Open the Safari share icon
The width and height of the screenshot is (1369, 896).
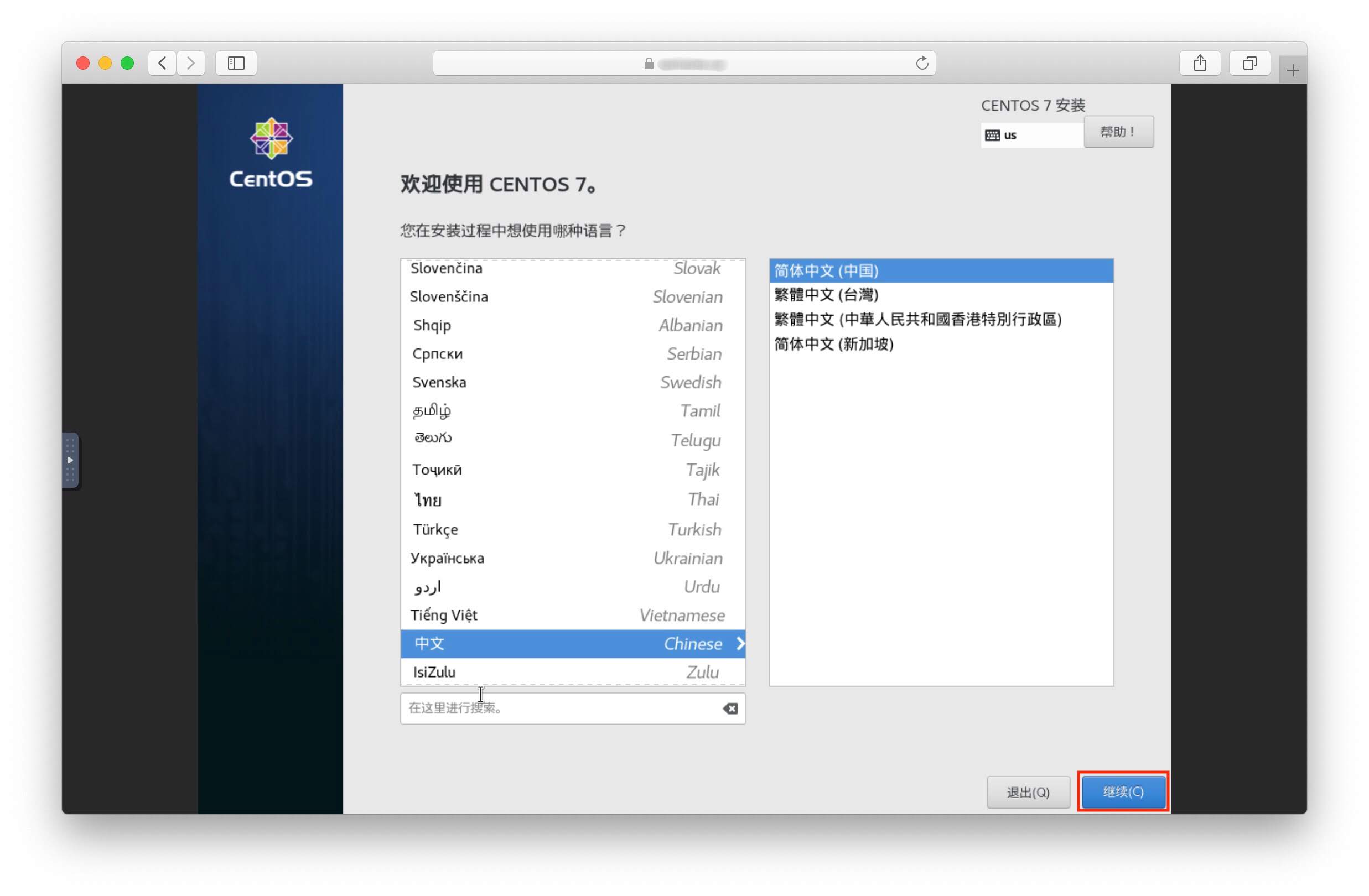tap(1200, 62)
